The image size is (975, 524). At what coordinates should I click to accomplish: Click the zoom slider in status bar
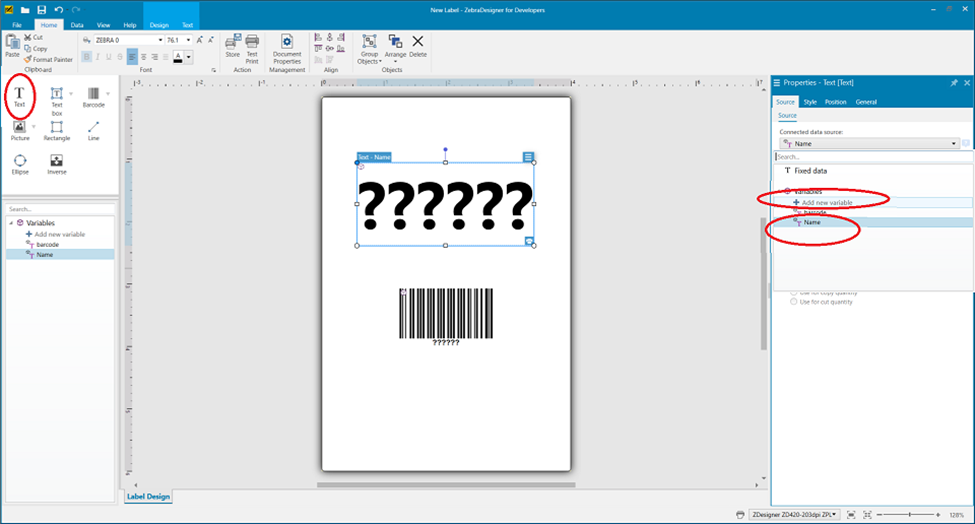pos(909,515)
